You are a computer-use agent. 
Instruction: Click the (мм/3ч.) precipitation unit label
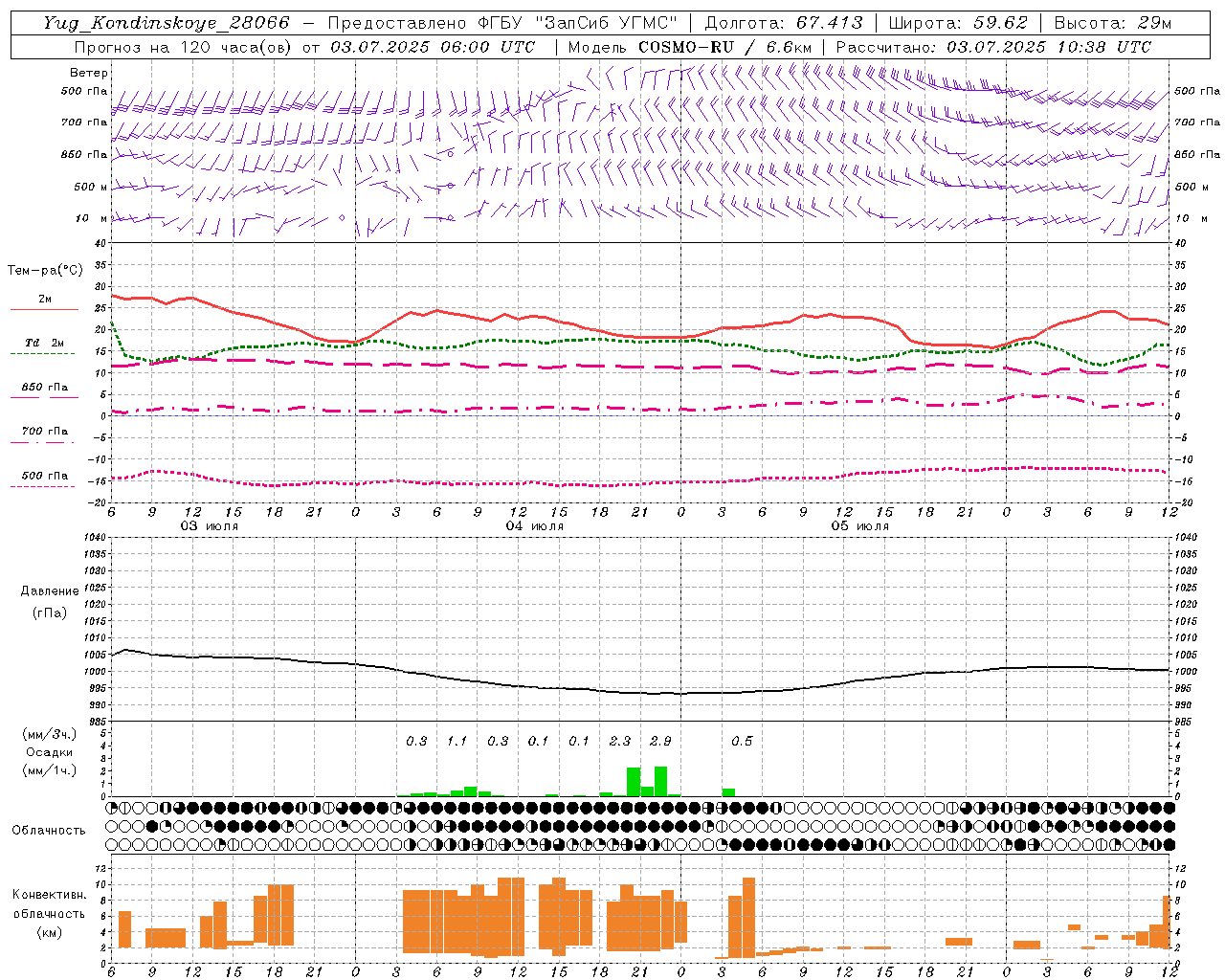point(50,734)
